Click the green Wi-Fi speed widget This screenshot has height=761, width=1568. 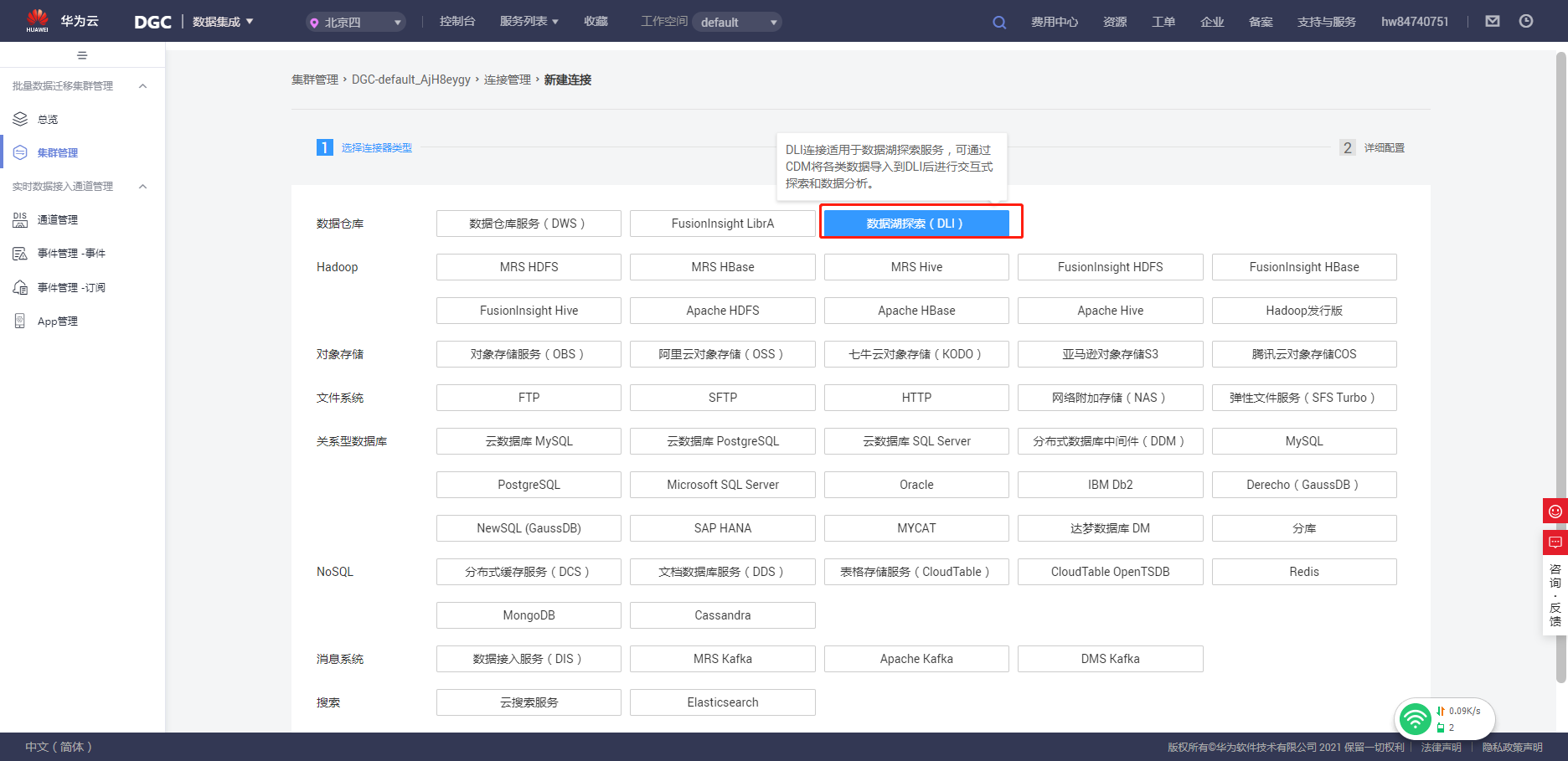[x=1444, y=719]
